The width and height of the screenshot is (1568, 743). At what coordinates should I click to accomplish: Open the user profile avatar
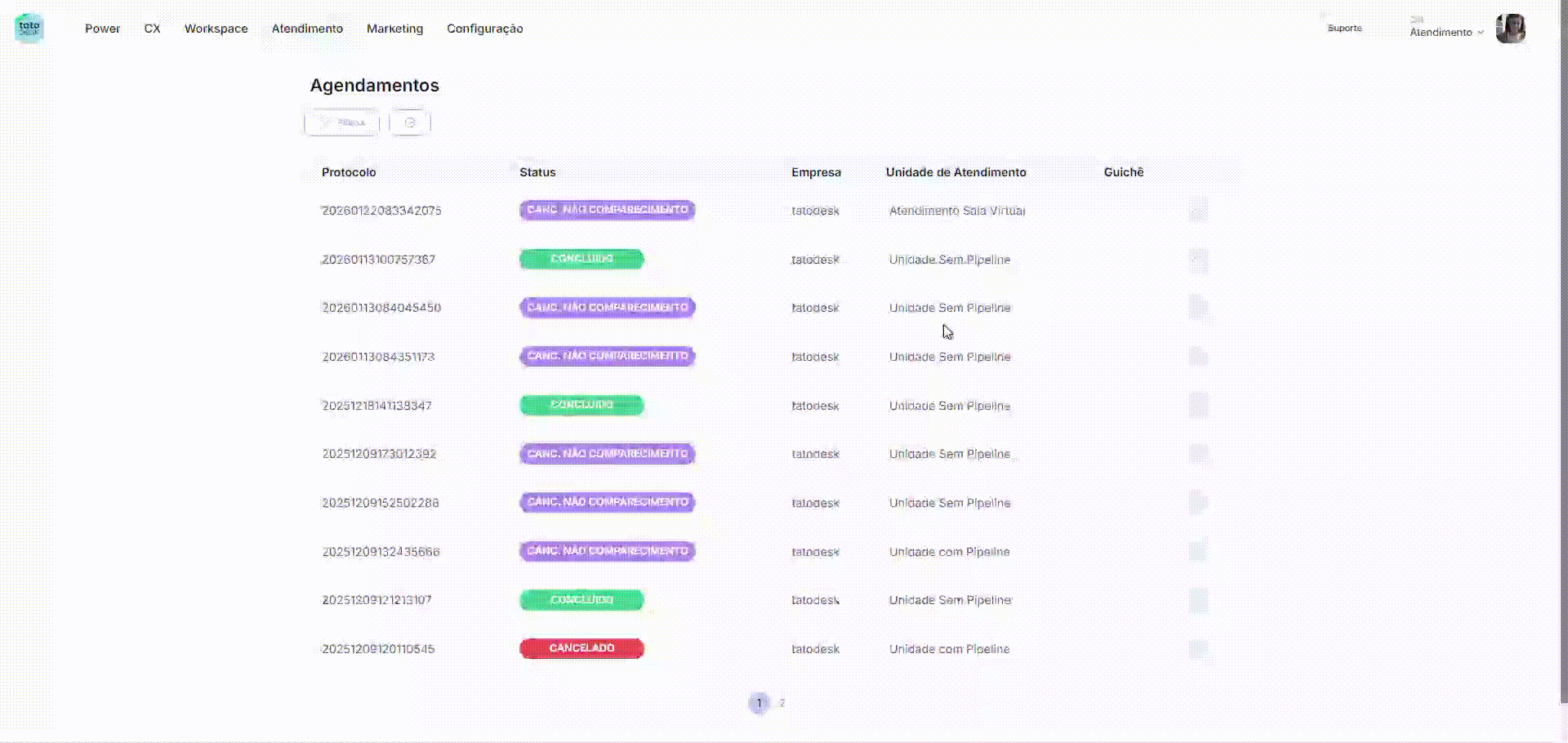pos(1510,29)
